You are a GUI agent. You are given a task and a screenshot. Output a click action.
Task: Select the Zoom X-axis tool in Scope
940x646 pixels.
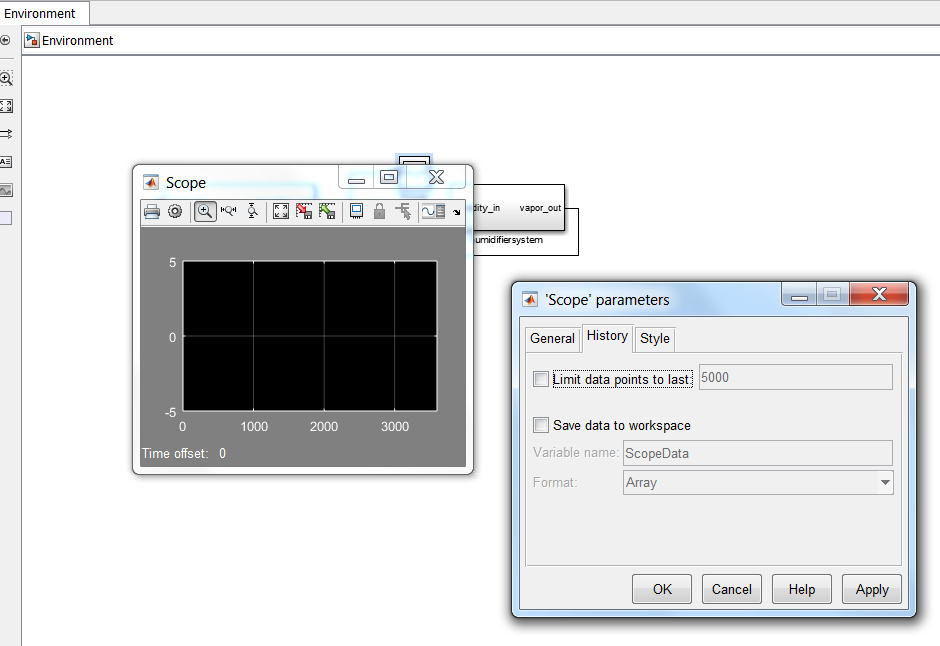coord(228,211)
